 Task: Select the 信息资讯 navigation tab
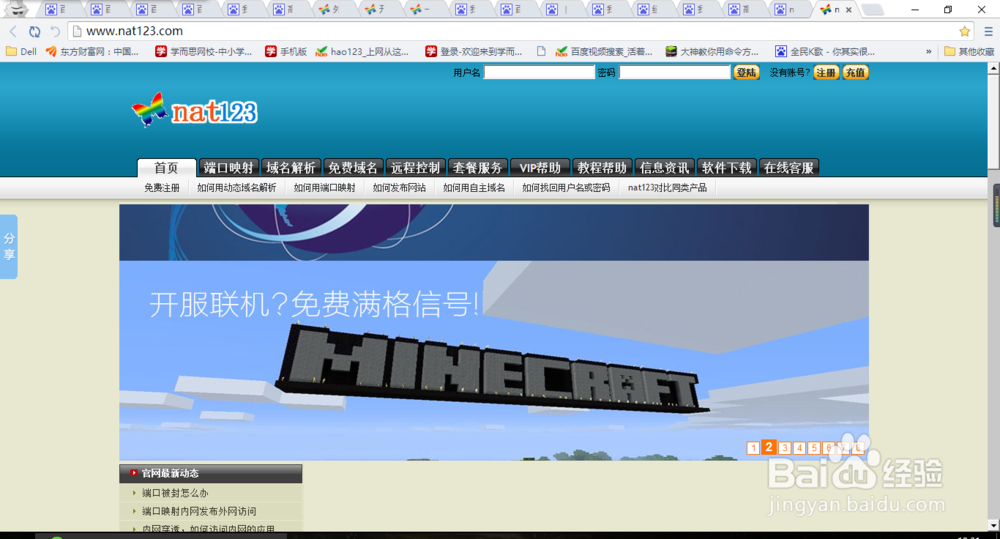coord(664,168)
